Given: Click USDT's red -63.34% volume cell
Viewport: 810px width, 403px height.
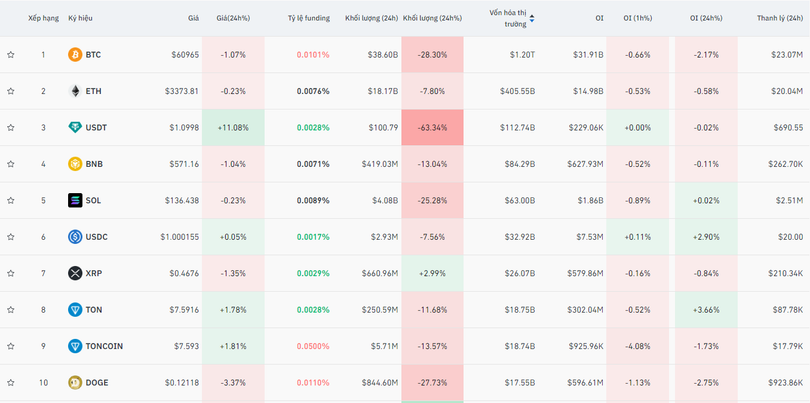Looking at the screenshot, I should pos(432,128).
